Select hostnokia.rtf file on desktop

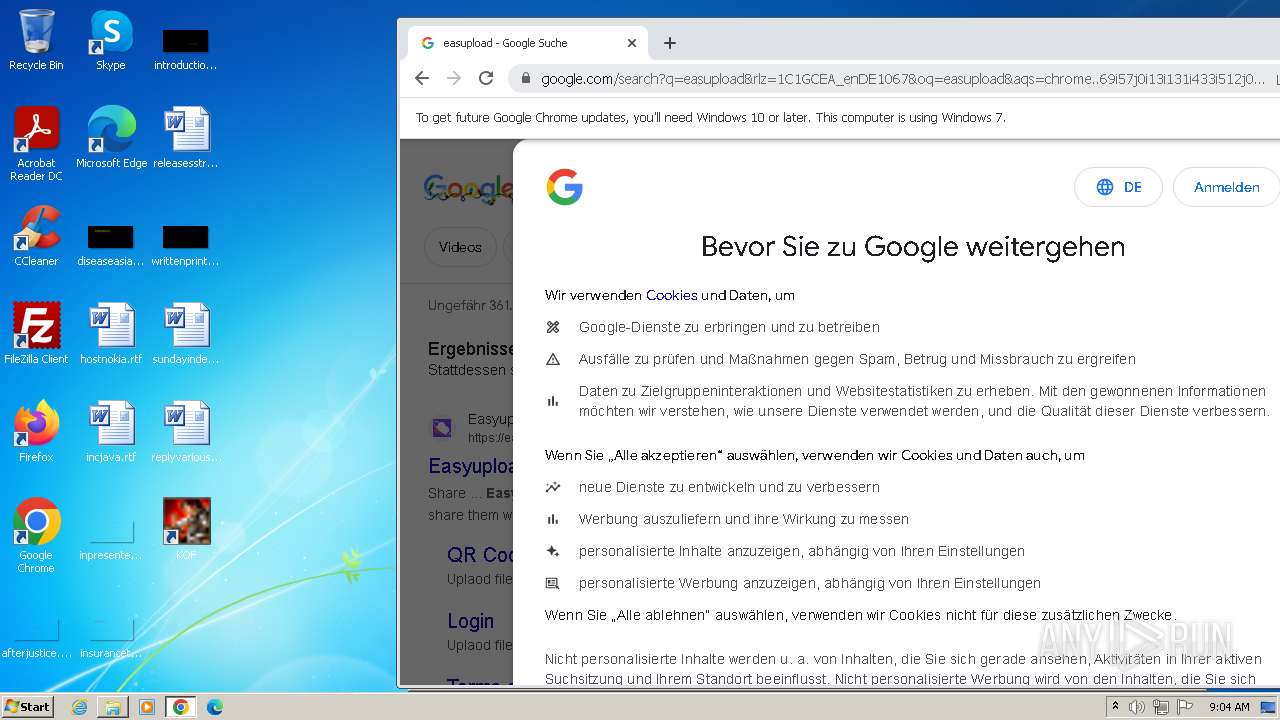[111, 334]
